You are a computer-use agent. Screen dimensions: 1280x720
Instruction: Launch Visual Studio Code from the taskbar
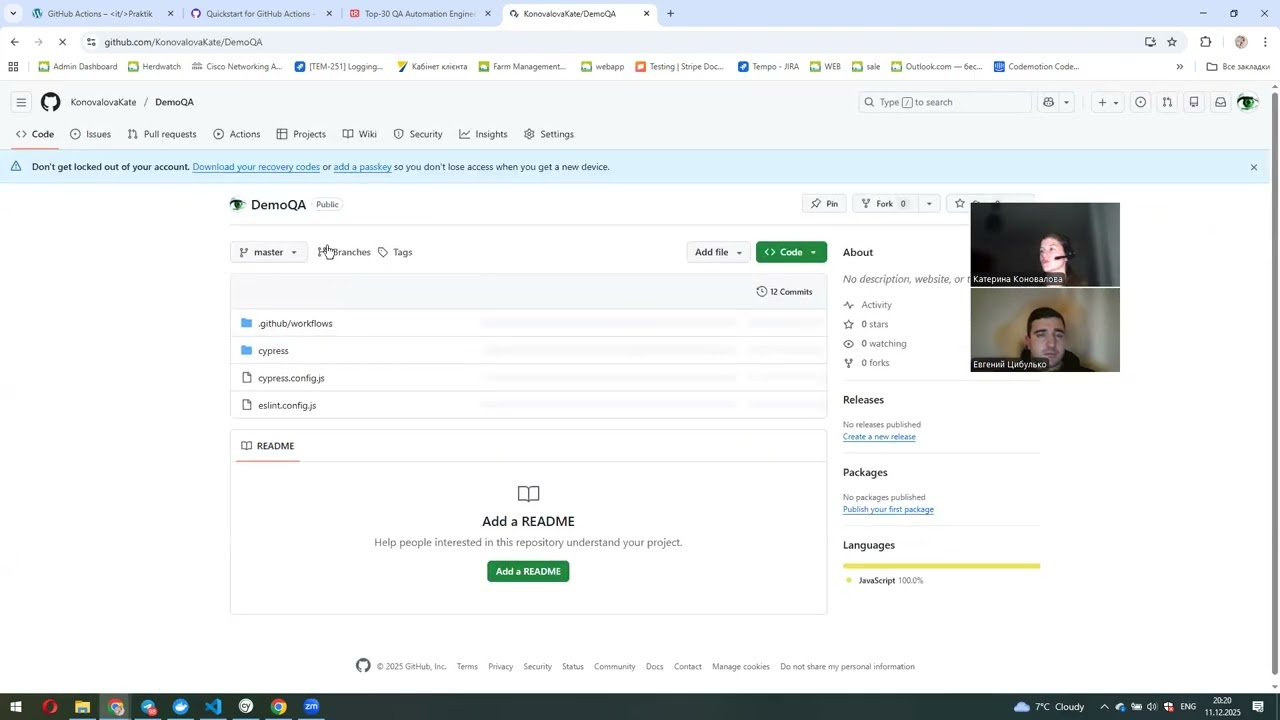(213, 707)
